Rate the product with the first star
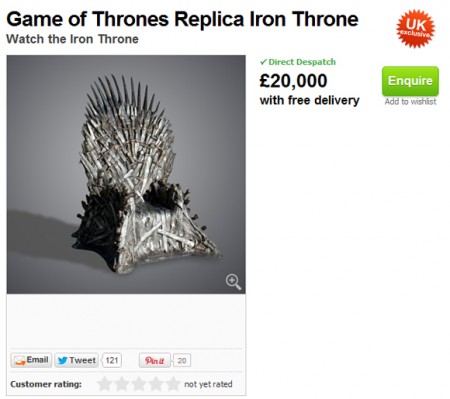The width and height of the screenshot is (450, 399). (x=105, y=384)
